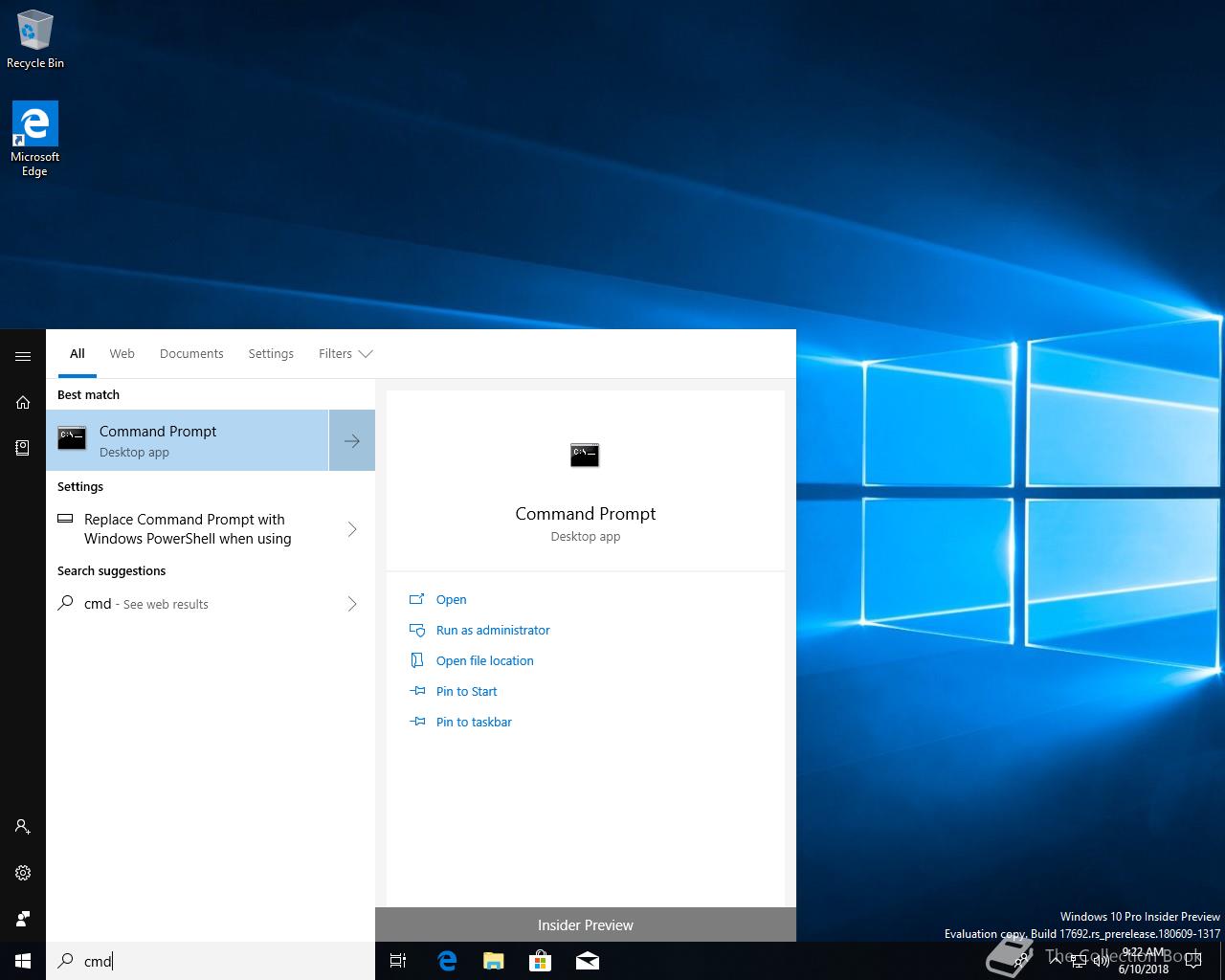Open Mail app from taskbar
This screenshot has height=980, width=1225.
pos(587,961)
